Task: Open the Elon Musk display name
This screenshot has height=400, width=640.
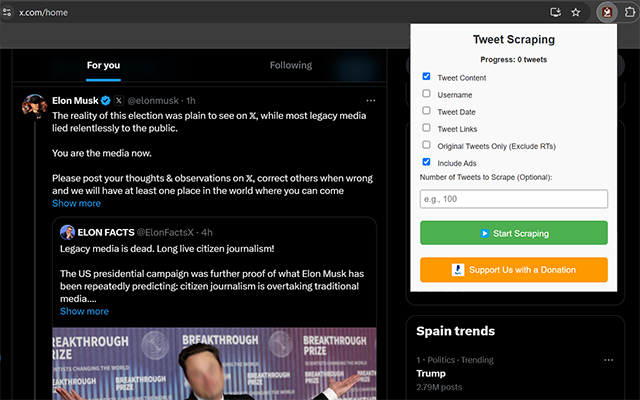Action: 75,100
